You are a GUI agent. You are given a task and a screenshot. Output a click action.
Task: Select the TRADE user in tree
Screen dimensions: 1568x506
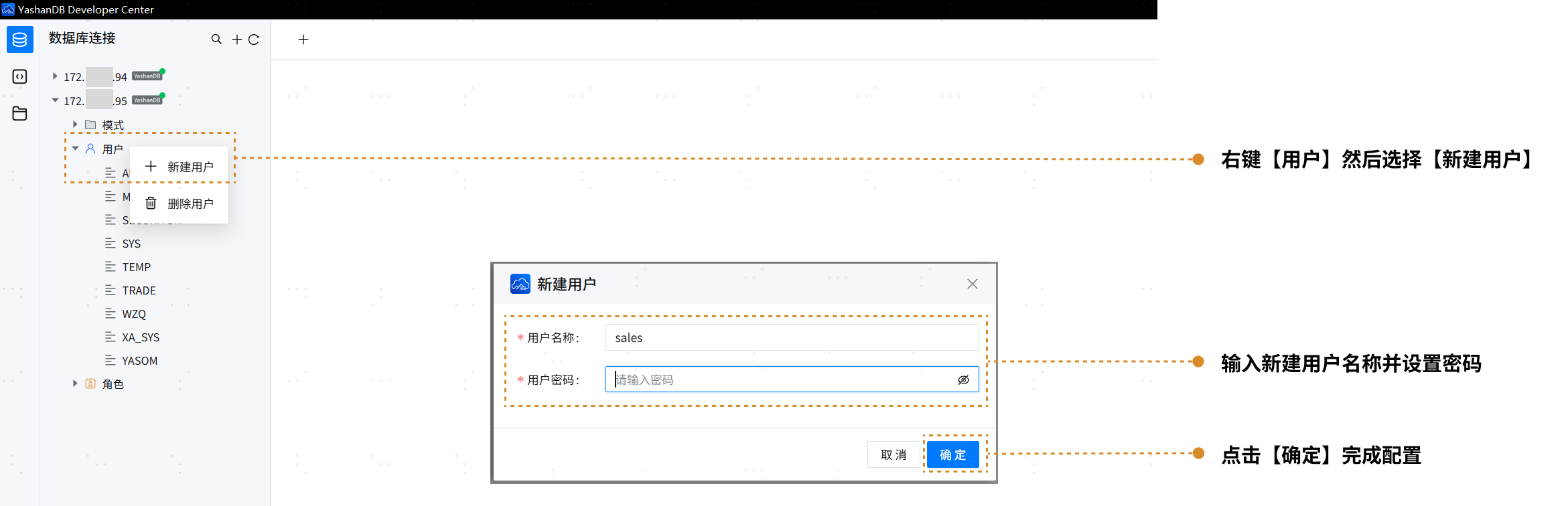pyautogui.click(x=139, y=290)
